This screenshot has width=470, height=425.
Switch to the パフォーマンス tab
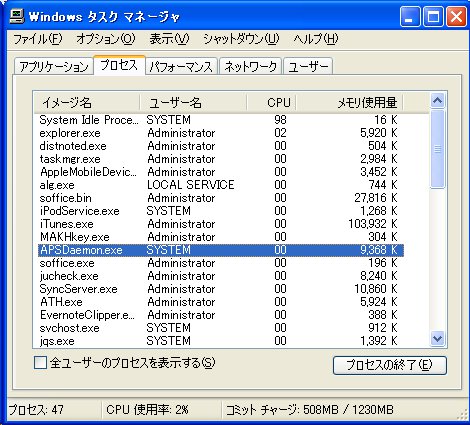(181, 66)
